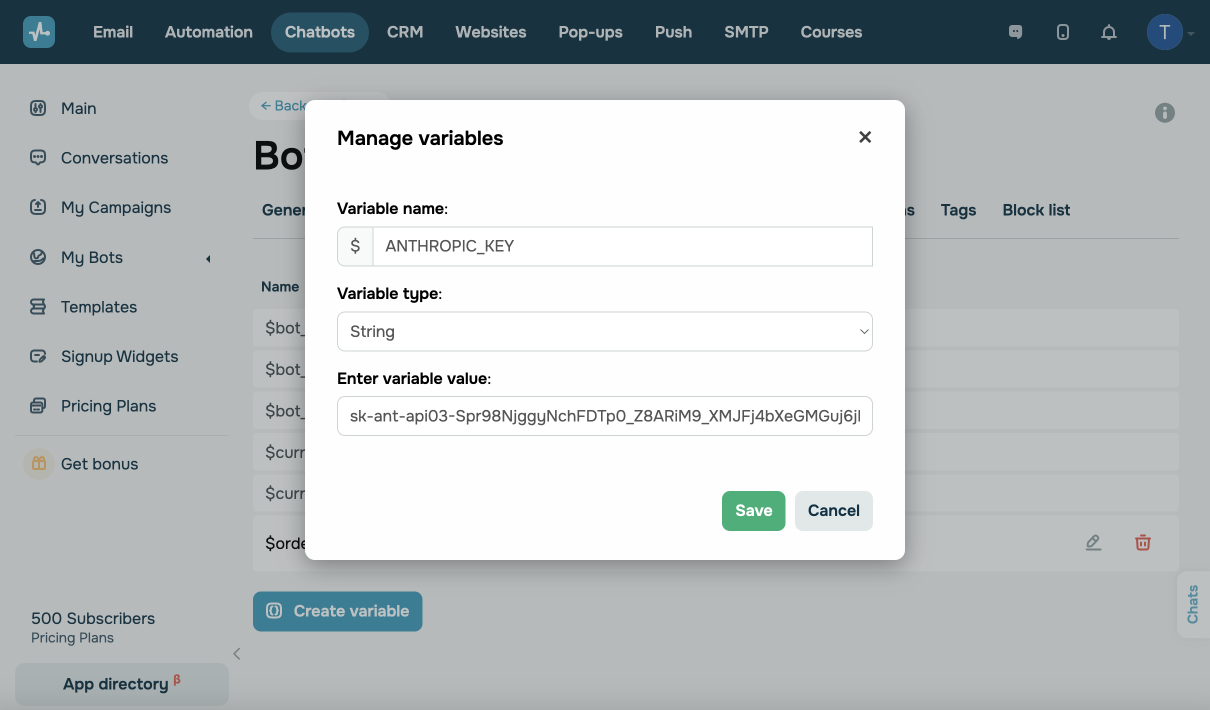Image resolution: width=1210 pixels, height=710 pixels.
Task: Collapse the sidebar with the chevron arrow
Action: tap(237, 654)
